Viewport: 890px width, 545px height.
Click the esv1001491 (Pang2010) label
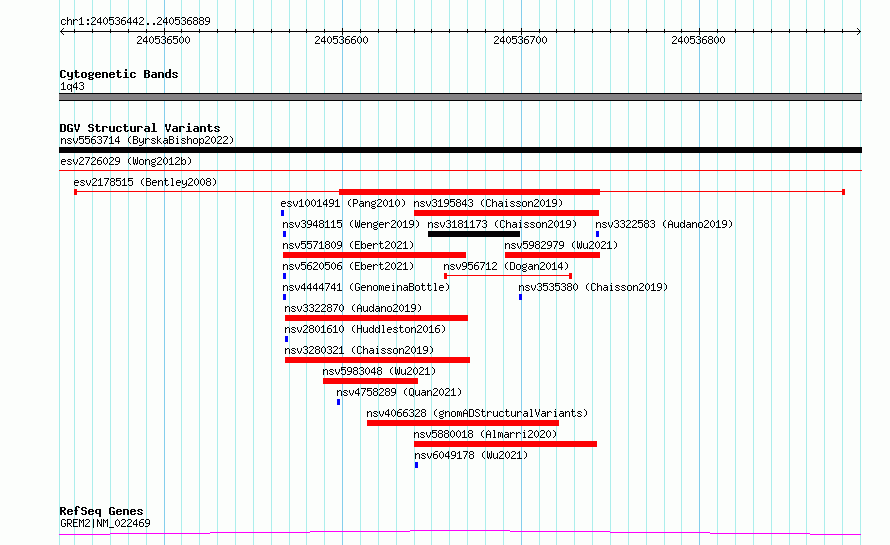click(x=343, y=203)
